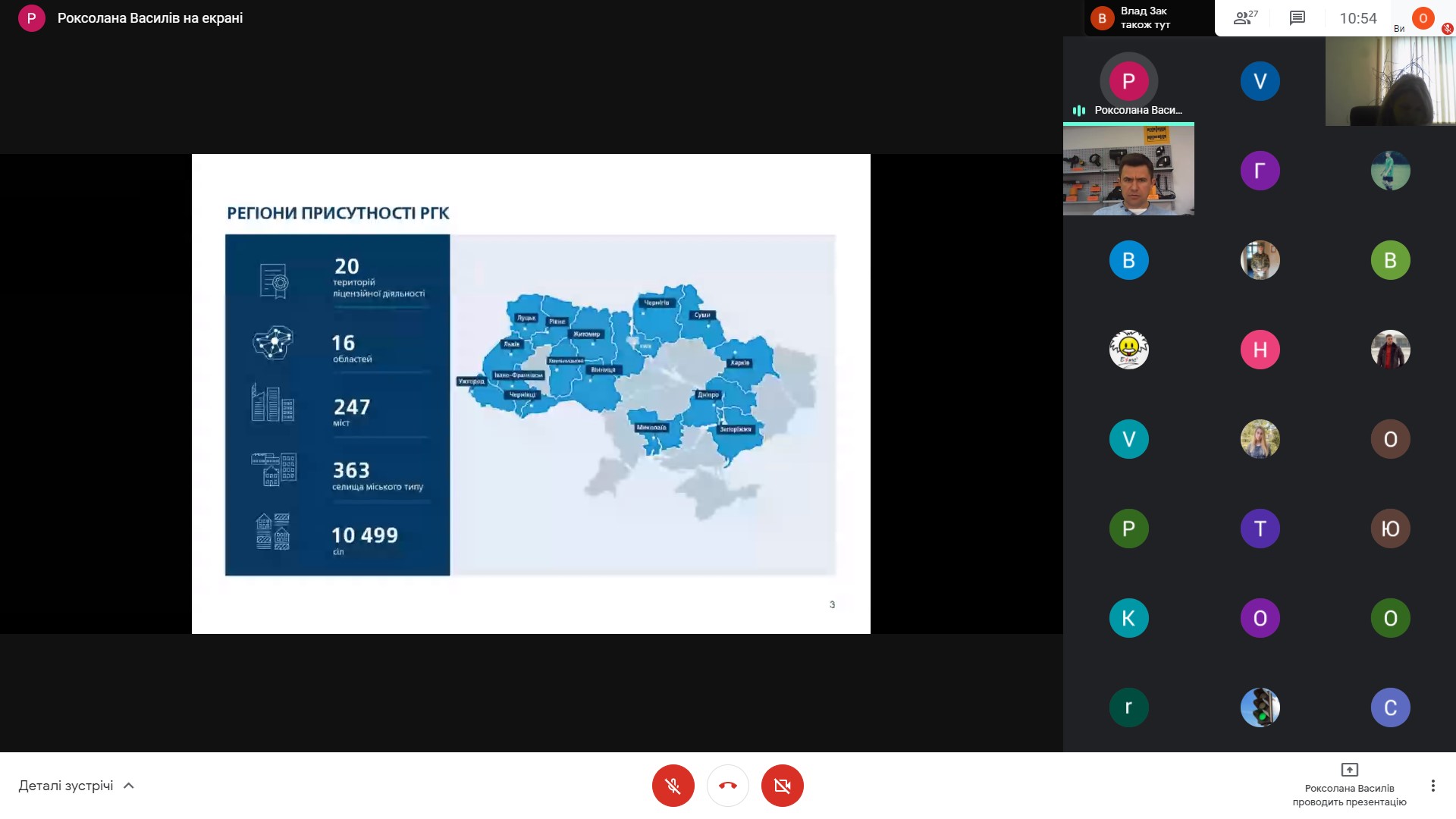This screenshot has width=1456, height=819.
Task: Click the smiley face participant icon
Action: (1128, 349)
